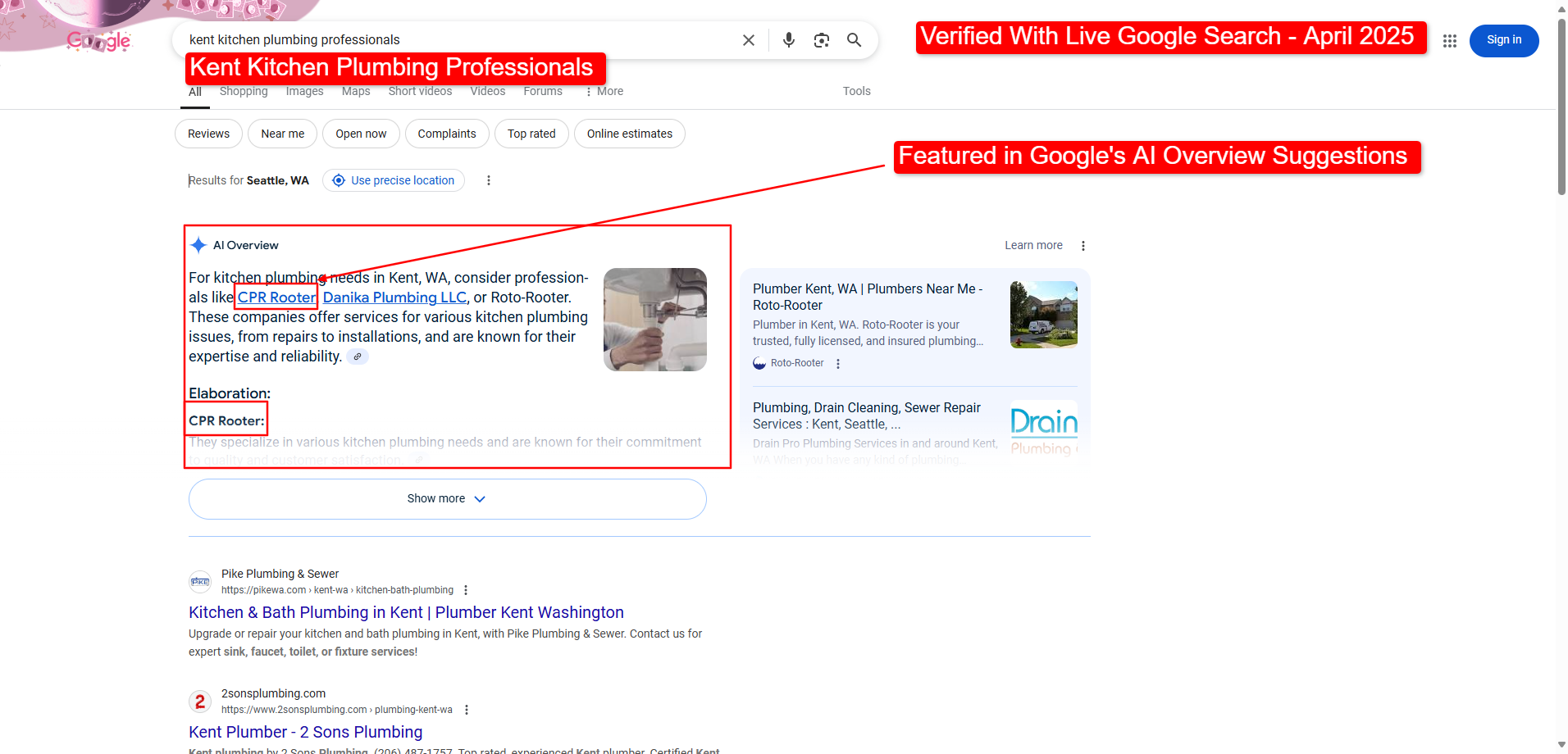1568x754 pixels.
Task: Open 2sonsplumbing result options menu
Action: [x=467, y=710]
